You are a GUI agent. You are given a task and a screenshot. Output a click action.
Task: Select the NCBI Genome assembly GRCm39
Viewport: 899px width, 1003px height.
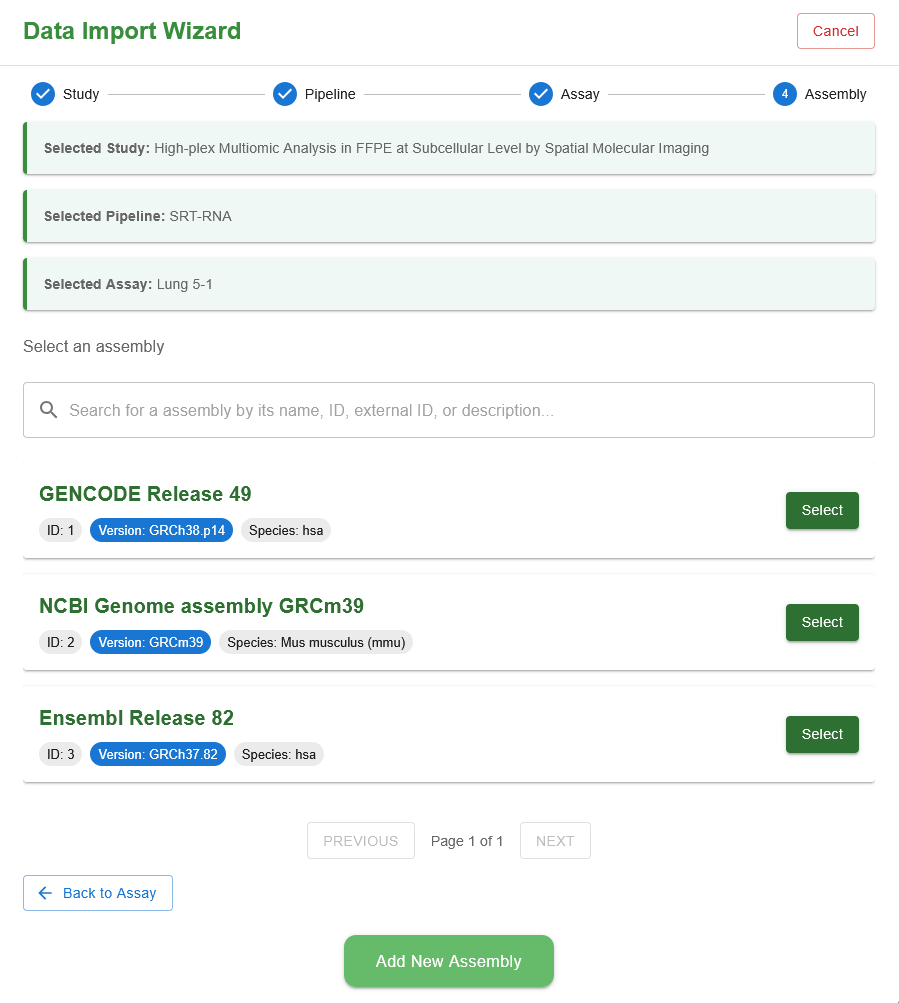point(821,622)
